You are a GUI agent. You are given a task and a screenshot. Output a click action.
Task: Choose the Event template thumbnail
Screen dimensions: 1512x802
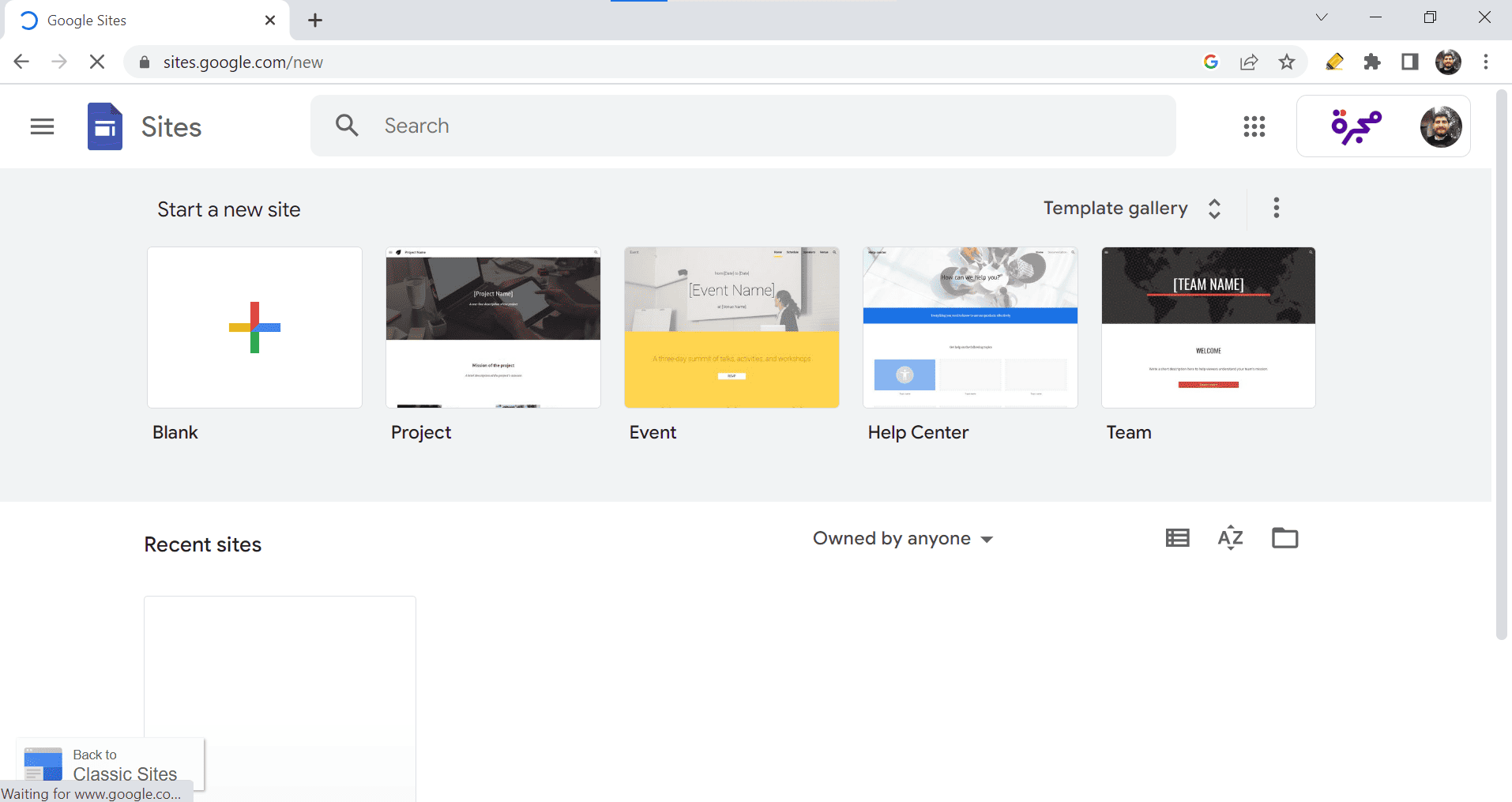tap(732, 328)
